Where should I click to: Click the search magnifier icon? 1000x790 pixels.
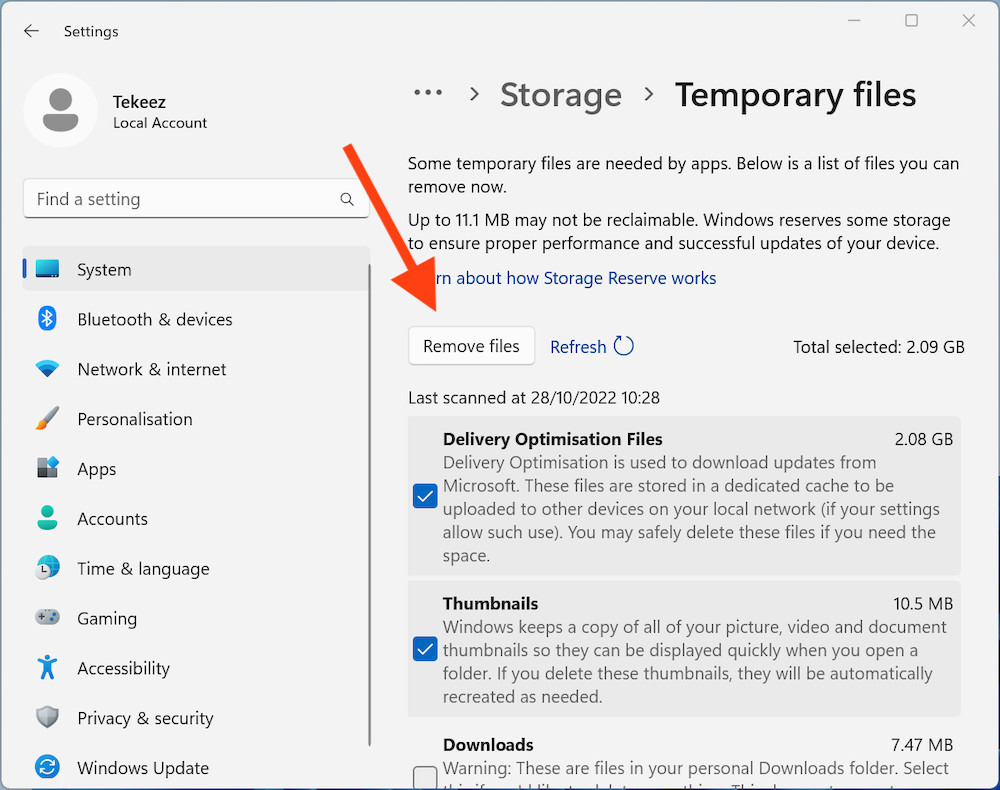pos(347,199)
